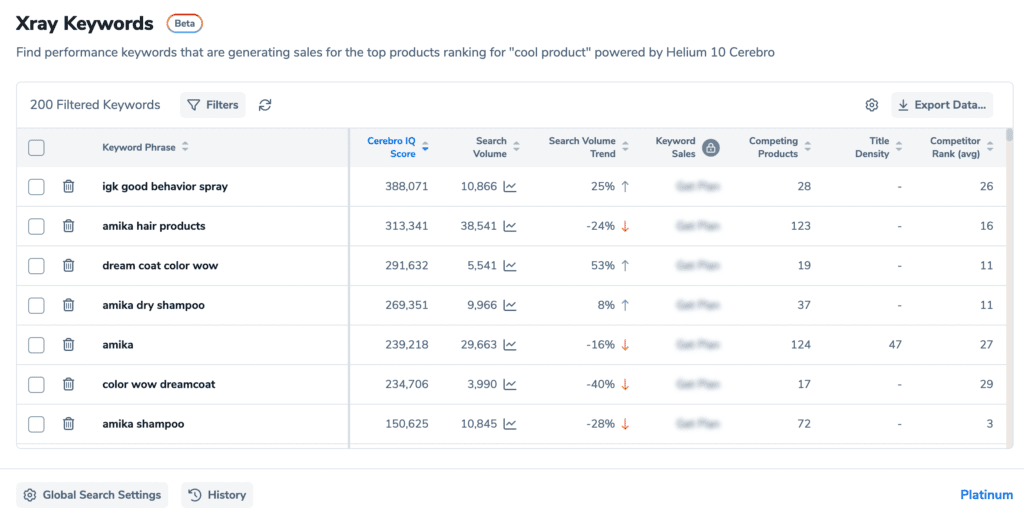Click competing products value 124

[x=799, y=345]
